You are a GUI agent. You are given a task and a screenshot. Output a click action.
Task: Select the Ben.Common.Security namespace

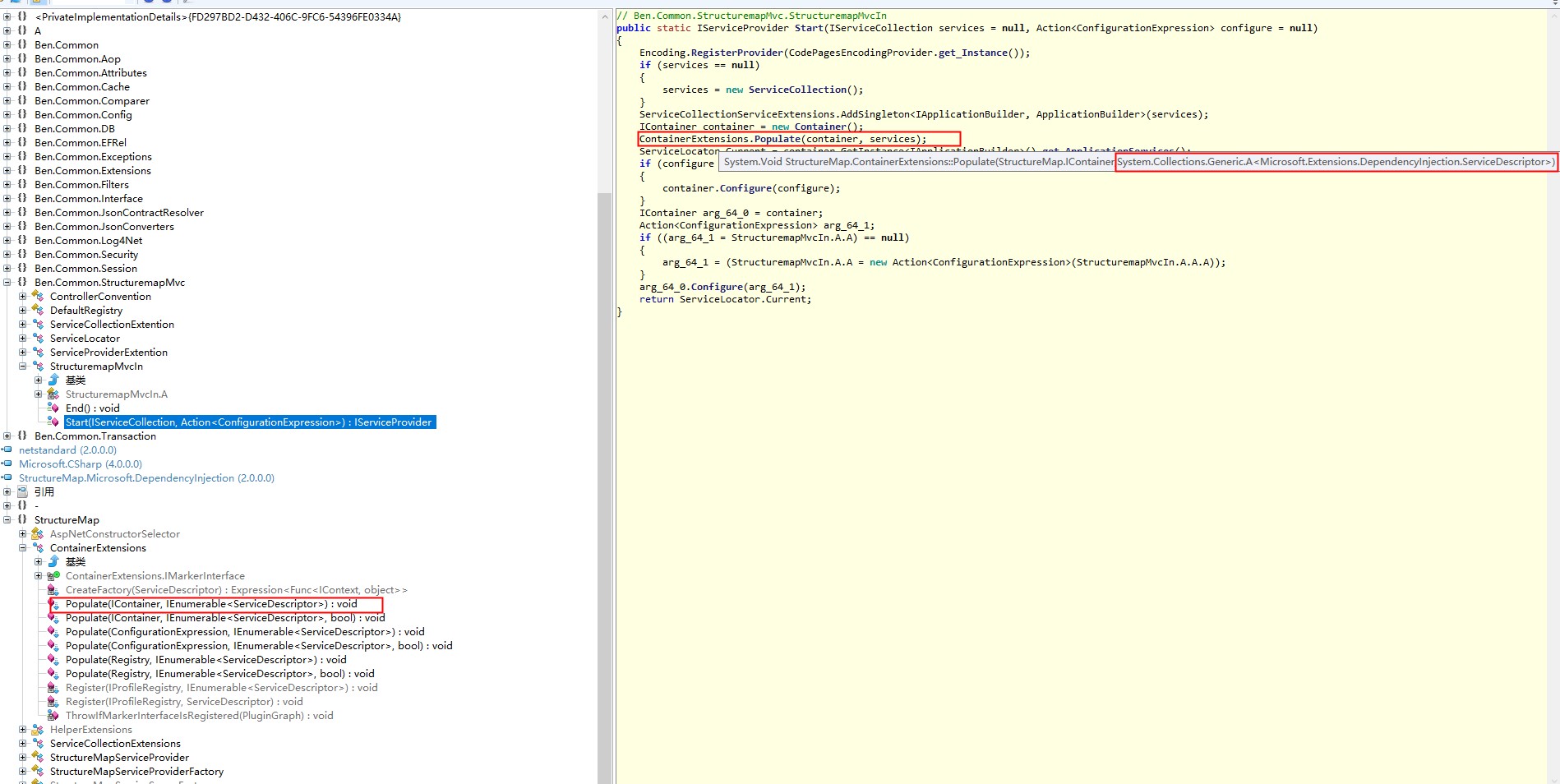tap(86, 254)
